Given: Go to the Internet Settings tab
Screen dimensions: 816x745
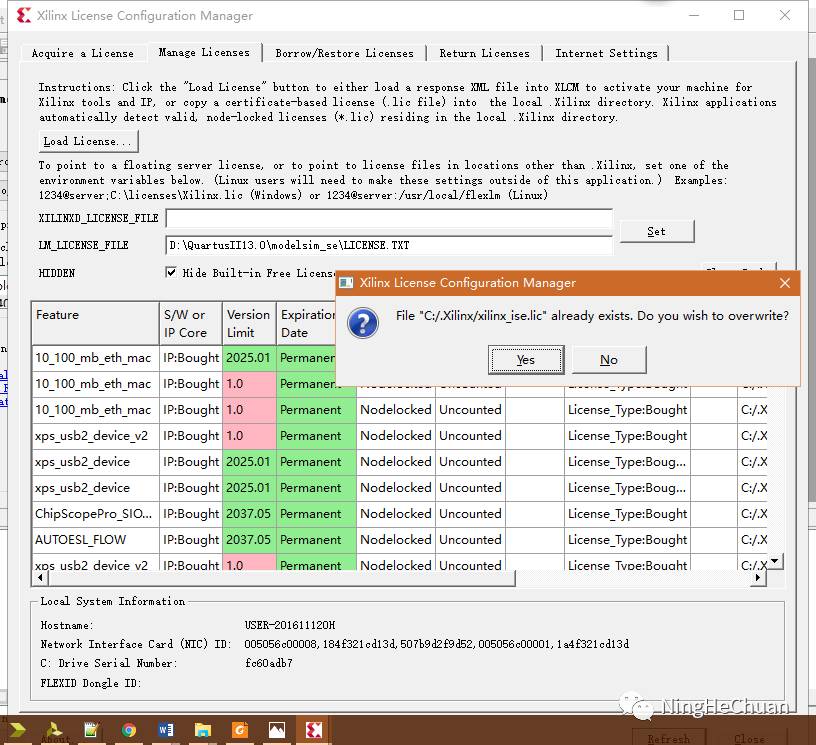Looking at the screenshot, I should click(606, 53).
